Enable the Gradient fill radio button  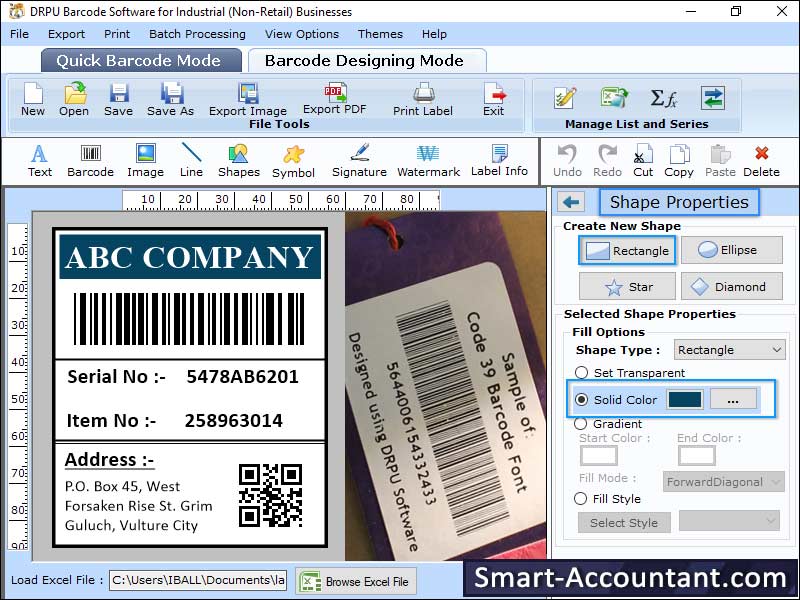581,424
